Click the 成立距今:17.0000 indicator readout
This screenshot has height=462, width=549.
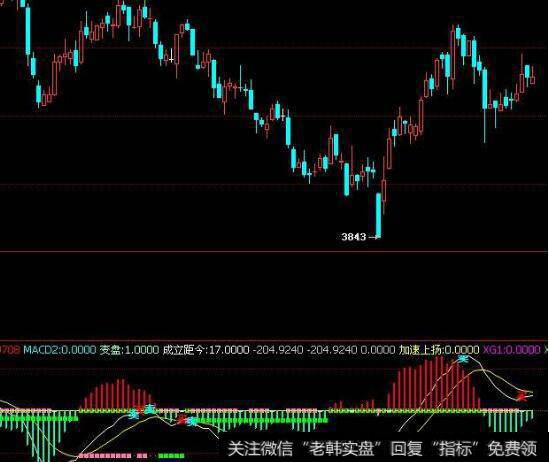click(x=206, y=350)
